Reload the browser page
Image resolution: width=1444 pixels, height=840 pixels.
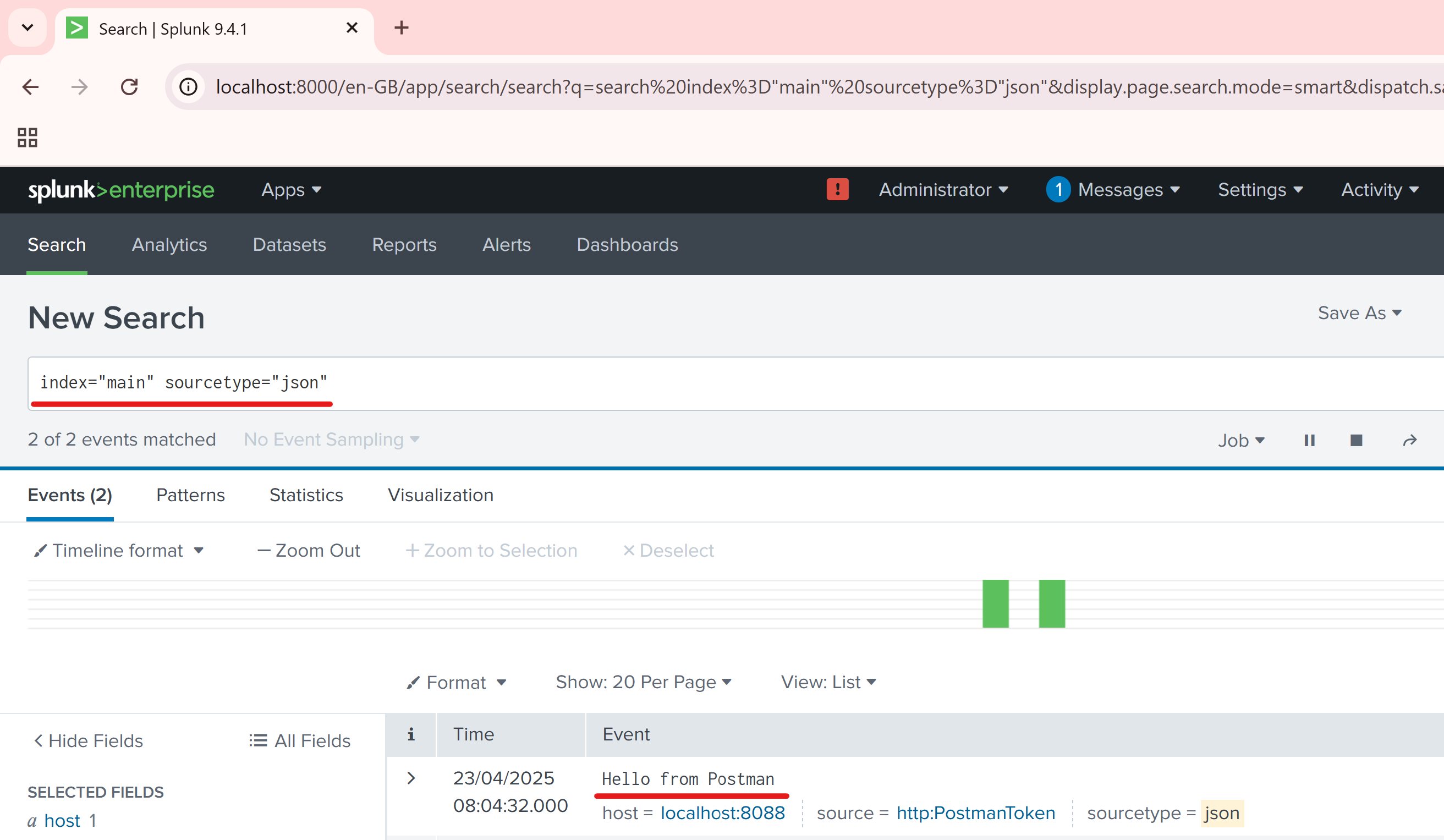click(x=129, y=87)
